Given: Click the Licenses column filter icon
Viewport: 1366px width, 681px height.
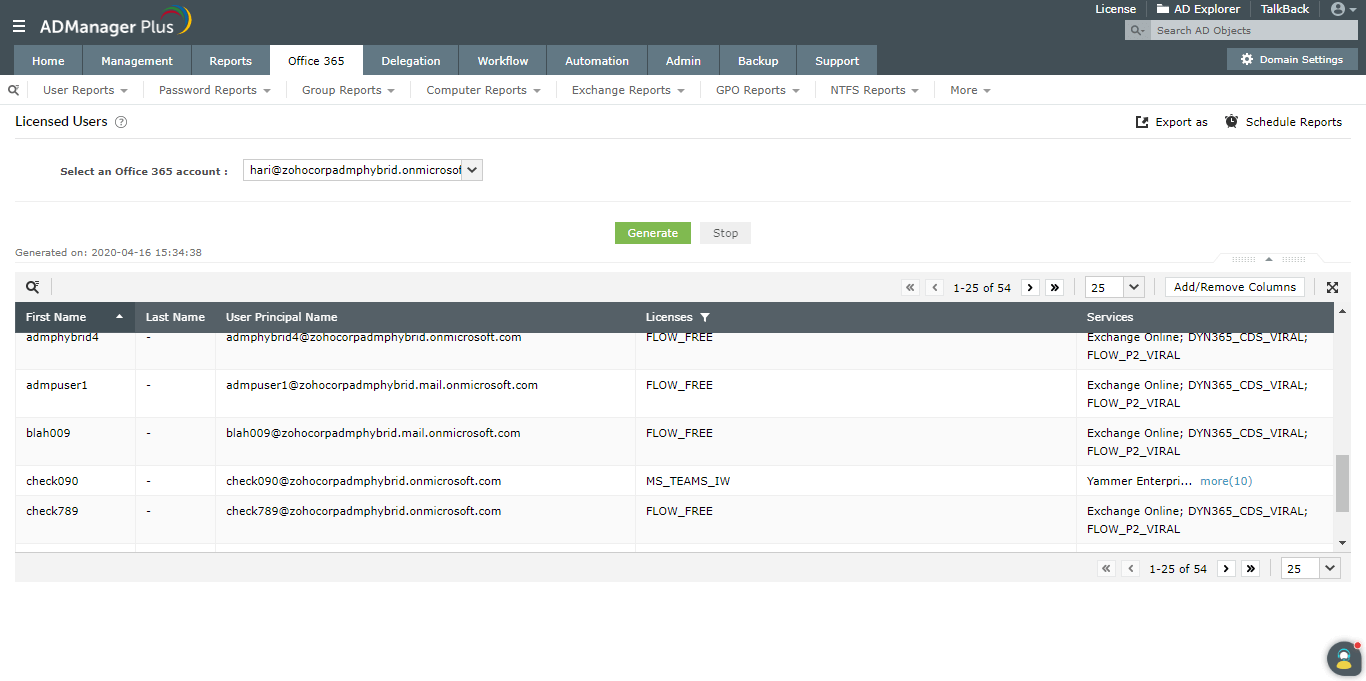Looking at the screenshot, I should point(705,317).
